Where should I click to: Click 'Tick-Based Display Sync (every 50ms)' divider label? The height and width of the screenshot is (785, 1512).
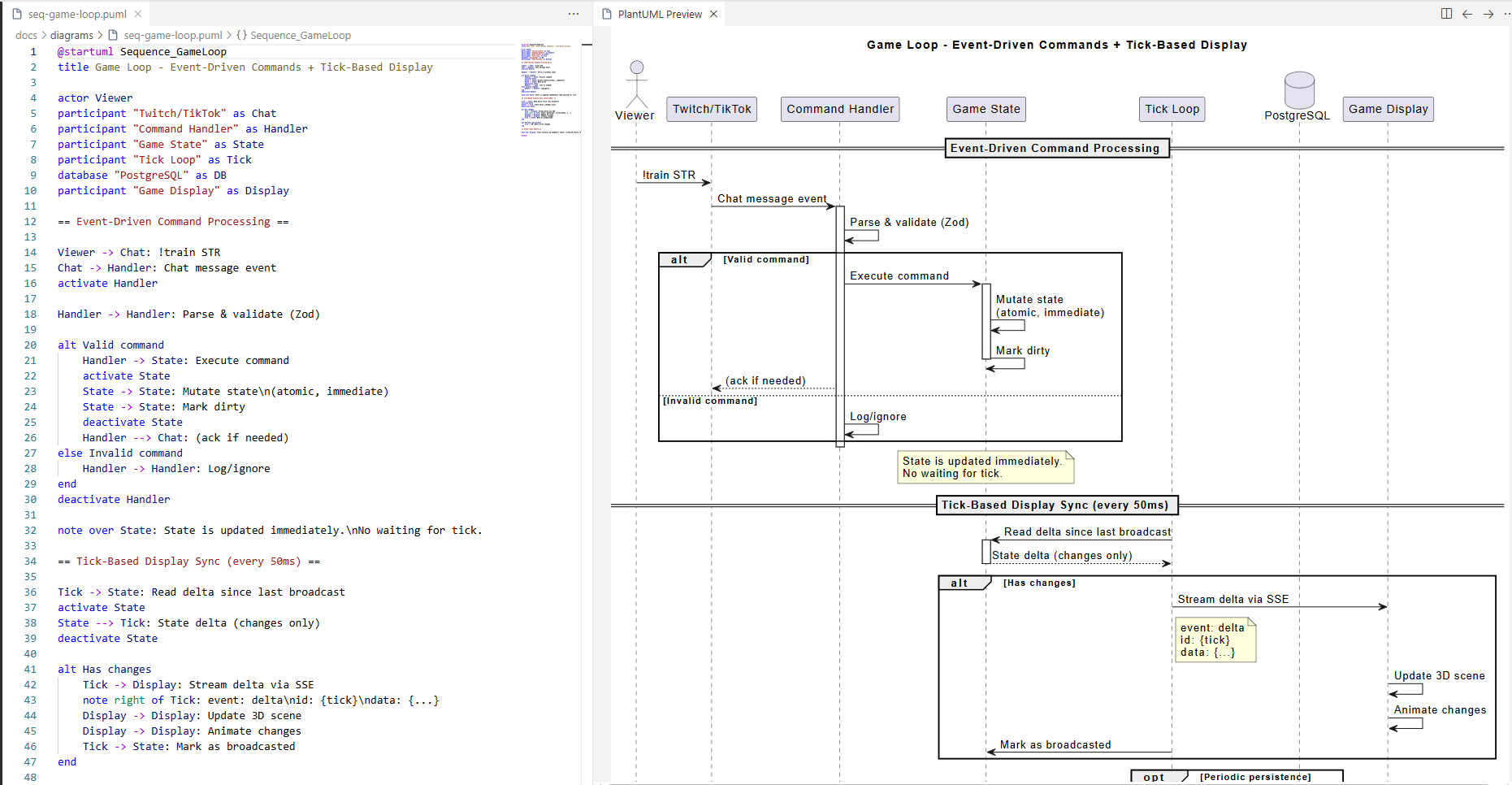point(1057,505)
